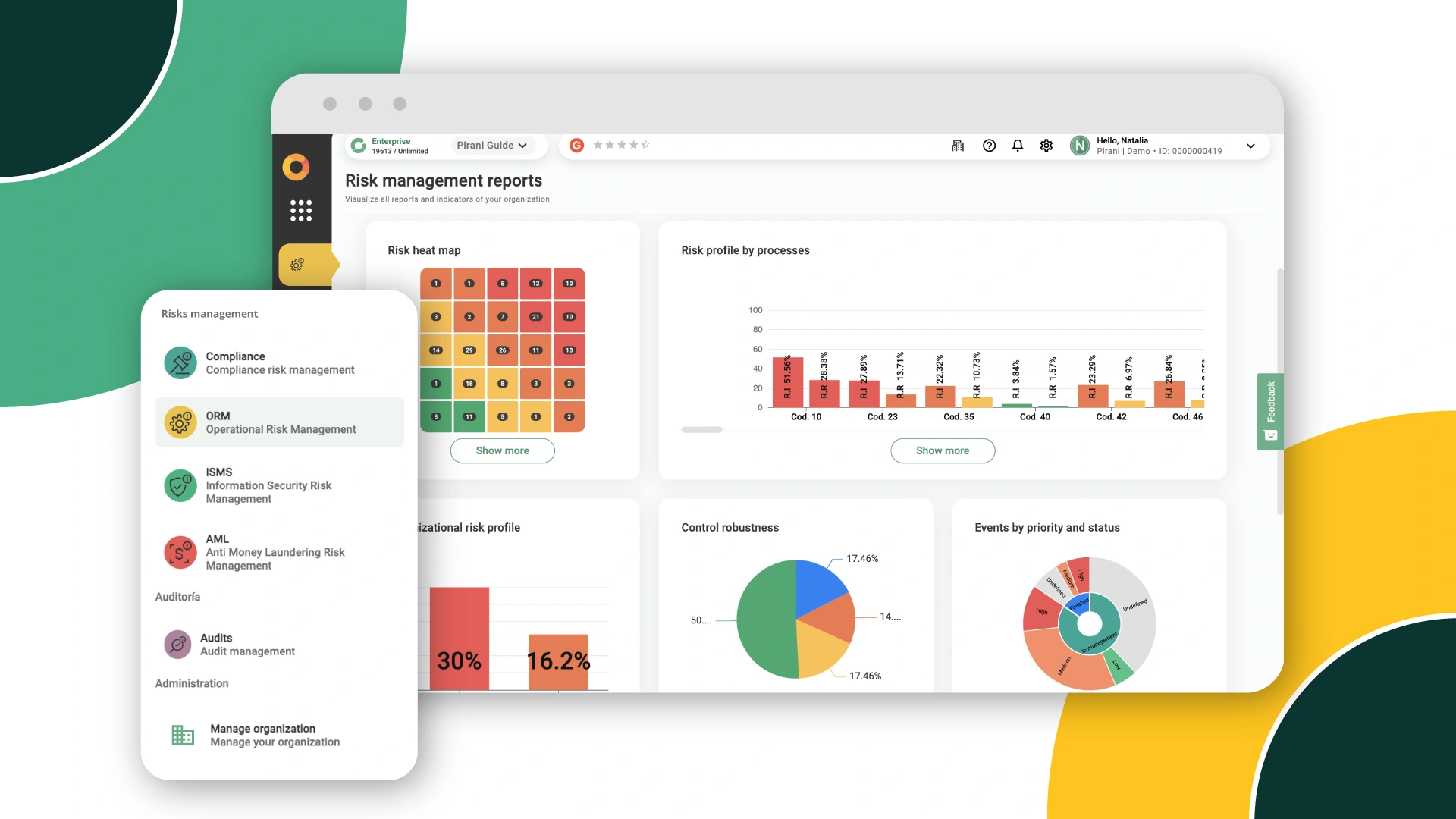Click the Natalia user avatar
The height and width of the screenshot is (819, 1456).
[1079, 146]
